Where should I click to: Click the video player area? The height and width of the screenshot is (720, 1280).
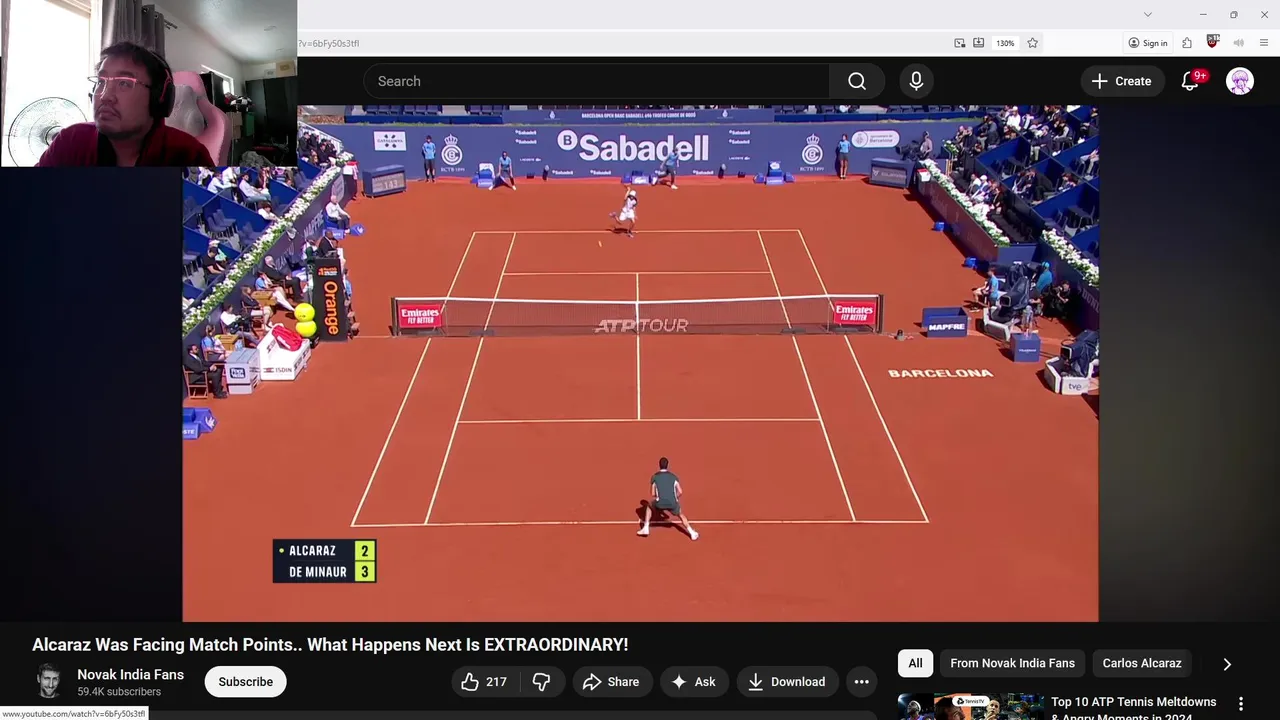click(640, 364)
